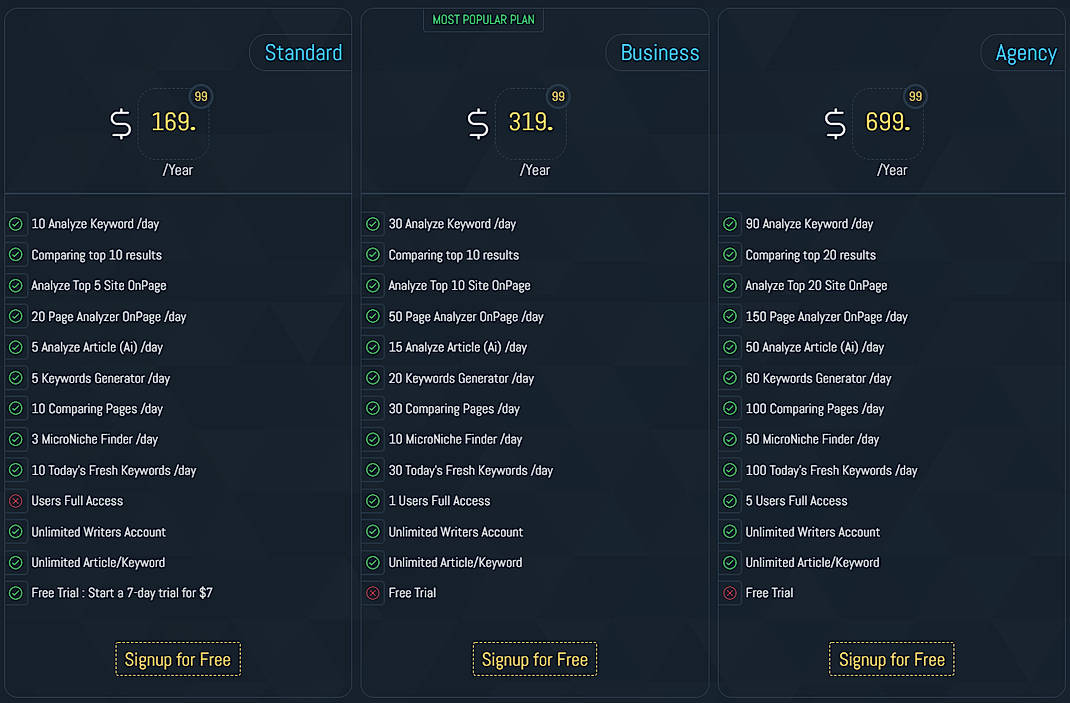Click the check icon for "50 MicroNiche Finder /day" in Agency
Image resolution: width=1070 pixels, height=703 pixels.
[729, 439]
